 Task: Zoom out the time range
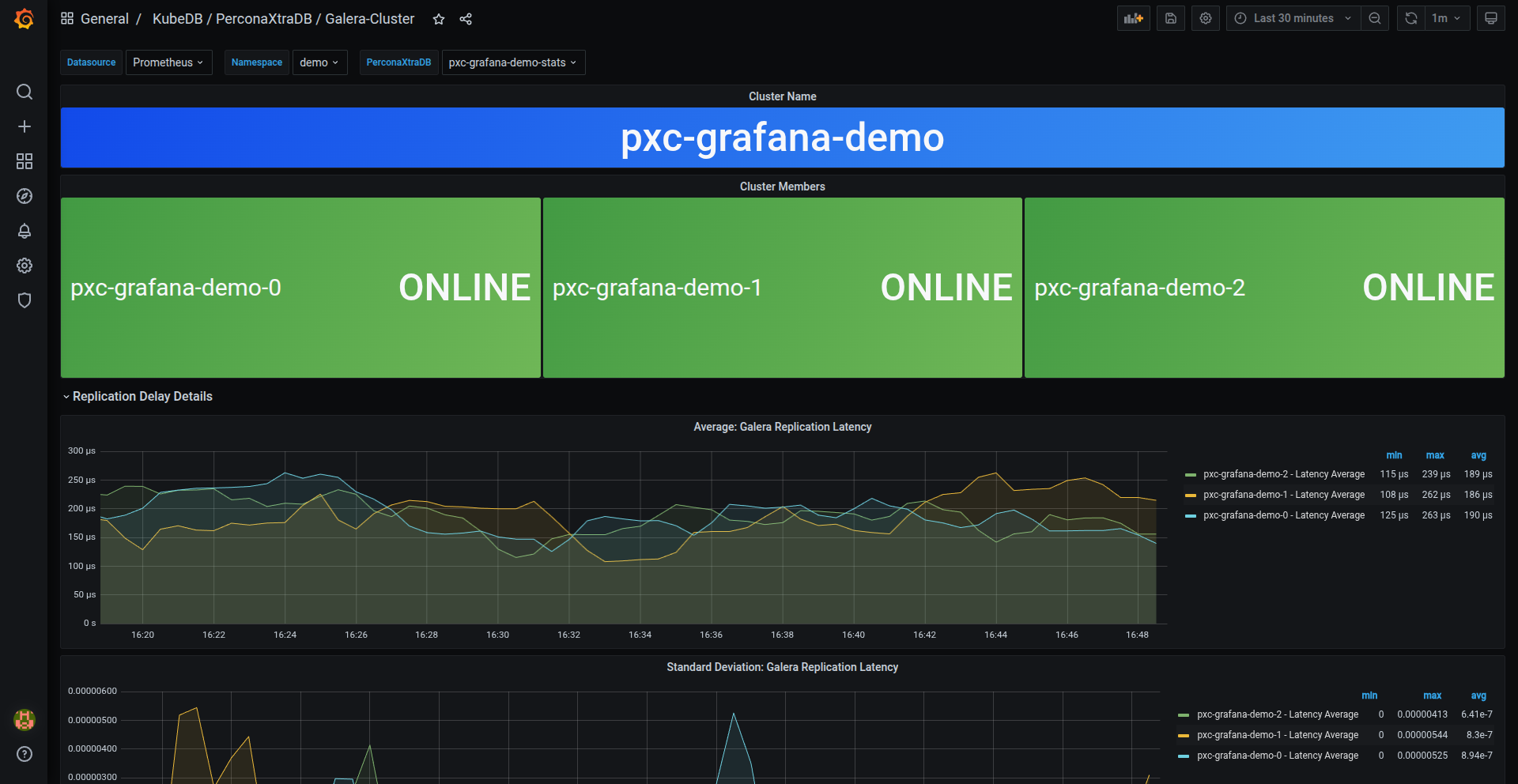click(x=1375, y=18)
